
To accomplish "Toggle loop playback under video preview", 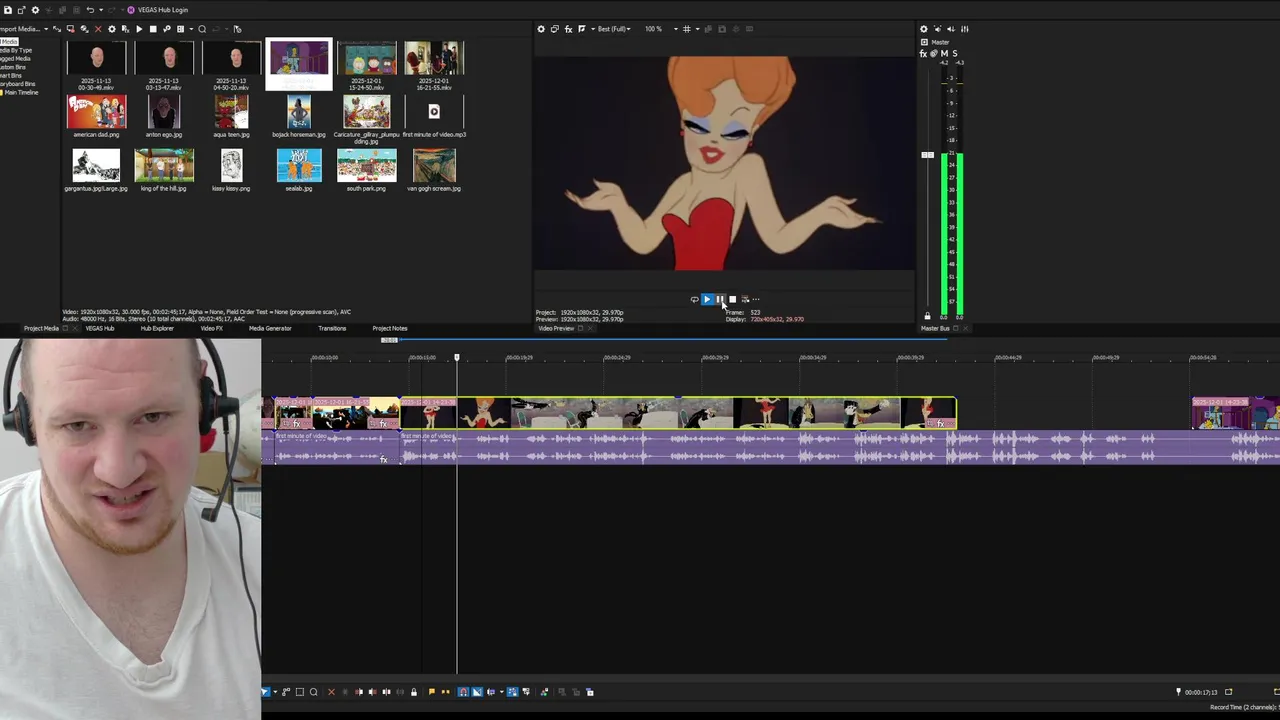I will pyautogui.click(x=694, y=299).
